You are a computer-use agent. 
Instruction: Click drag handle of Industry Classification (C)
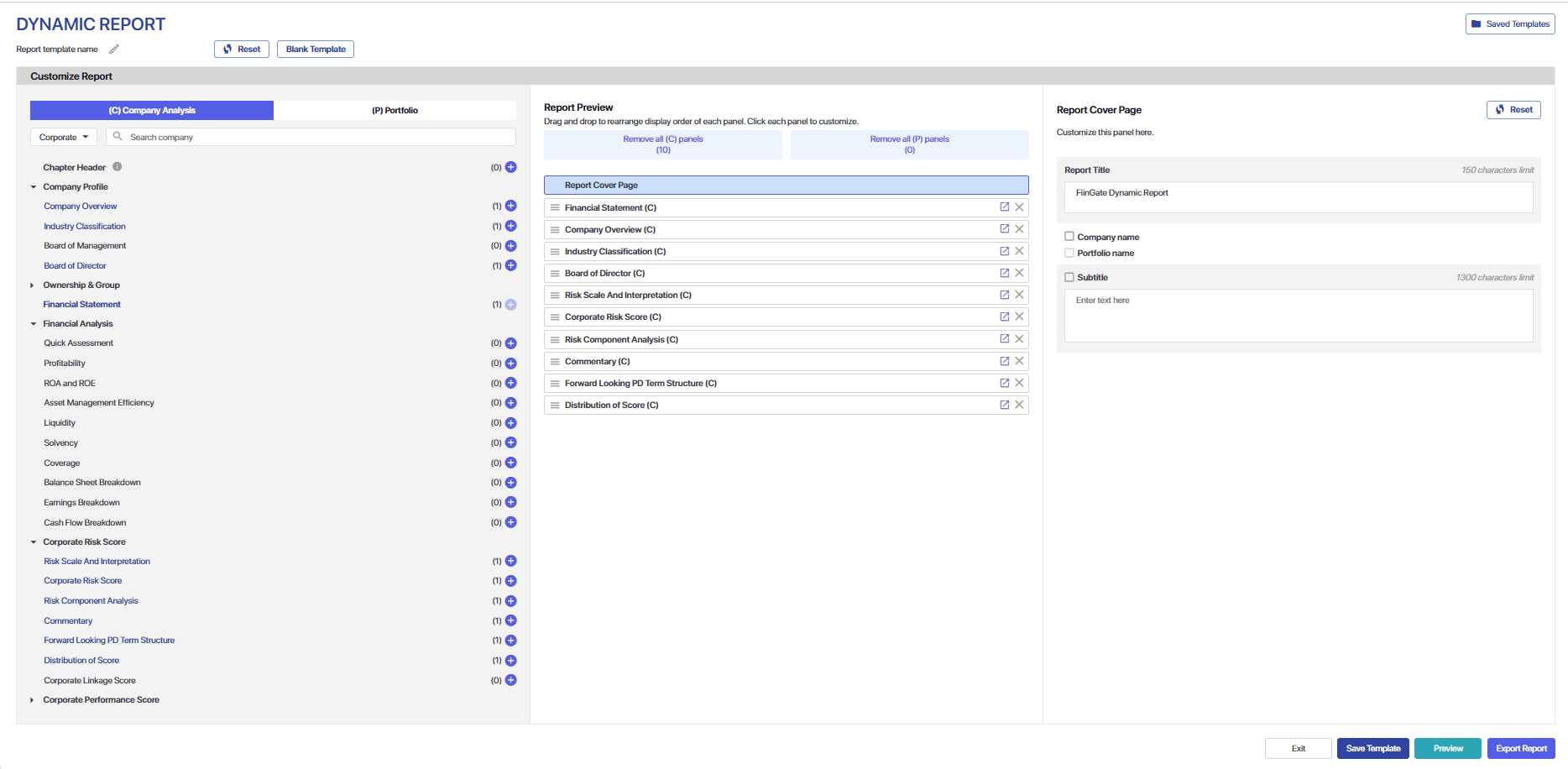(x=555, y=251)
